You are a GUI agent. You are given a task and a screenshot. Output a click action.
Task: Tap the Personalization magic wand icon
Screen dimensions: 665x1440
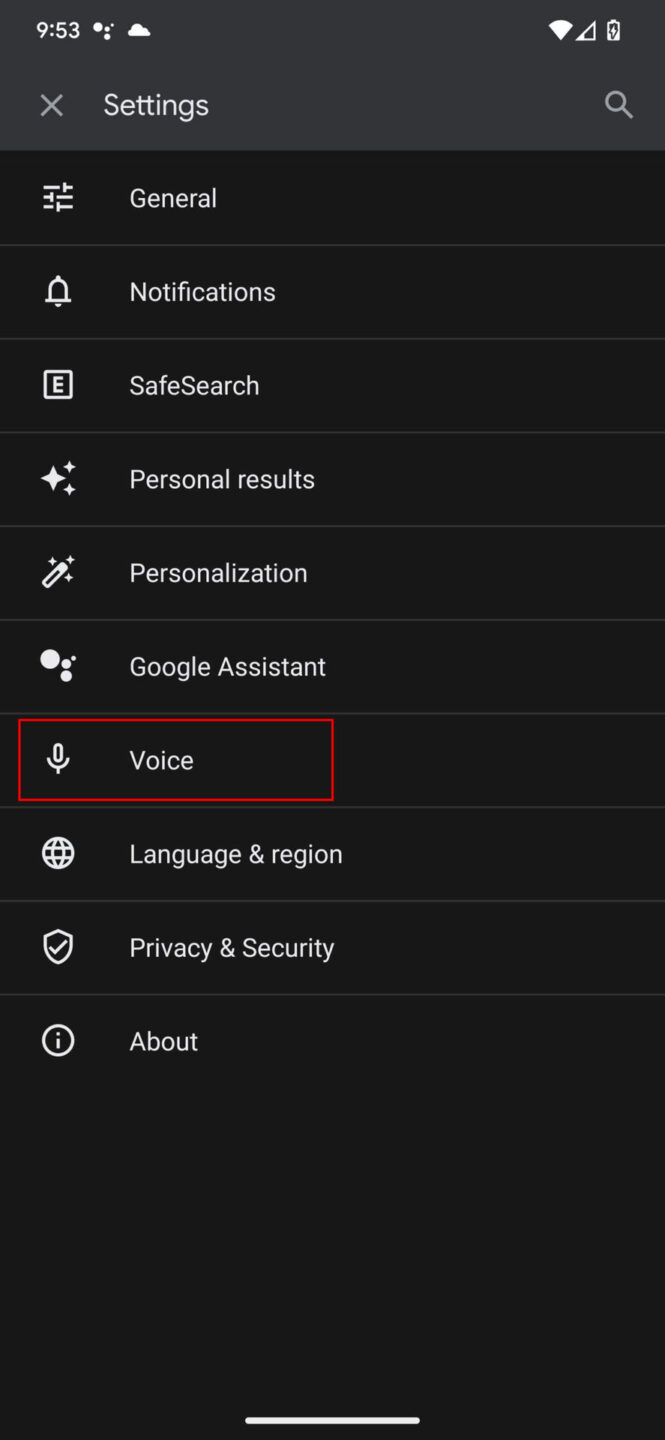pyautogui.click(x=58, y=571)
